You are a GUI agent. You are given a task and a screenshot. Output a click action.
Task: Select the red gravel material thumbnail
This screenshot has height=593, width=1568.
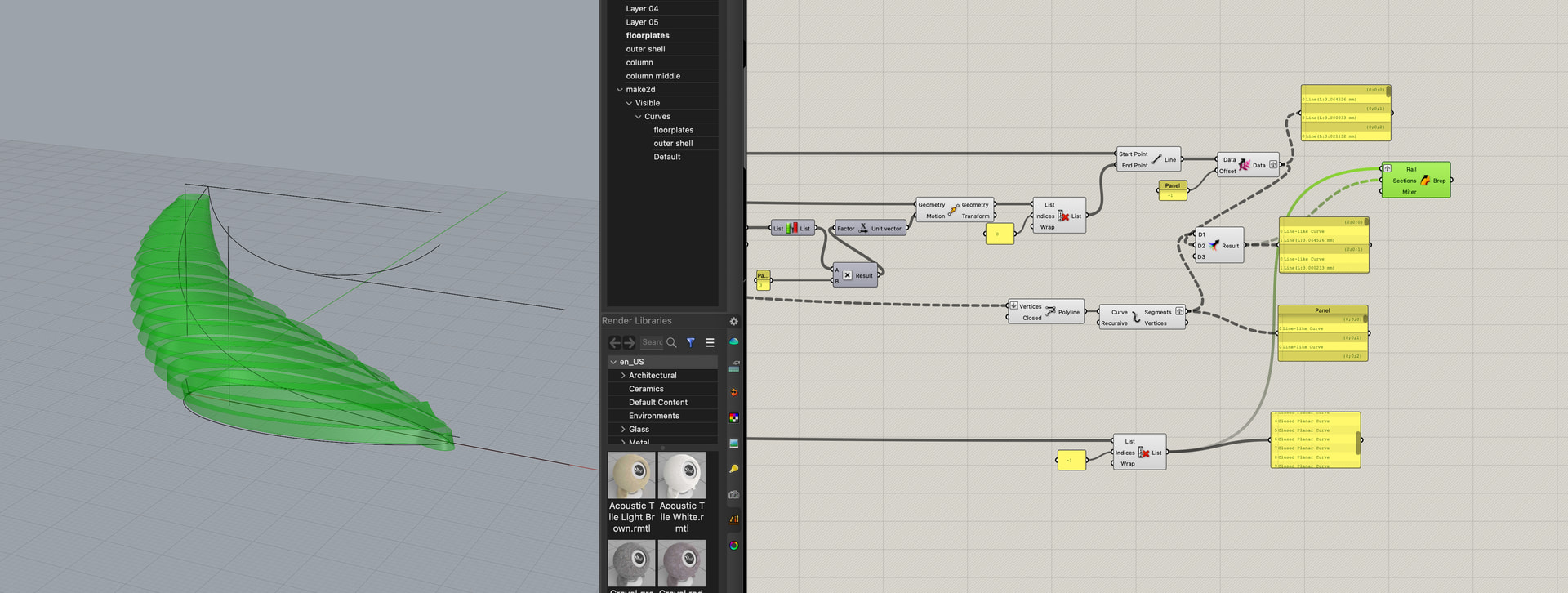(x=682, y=564)
